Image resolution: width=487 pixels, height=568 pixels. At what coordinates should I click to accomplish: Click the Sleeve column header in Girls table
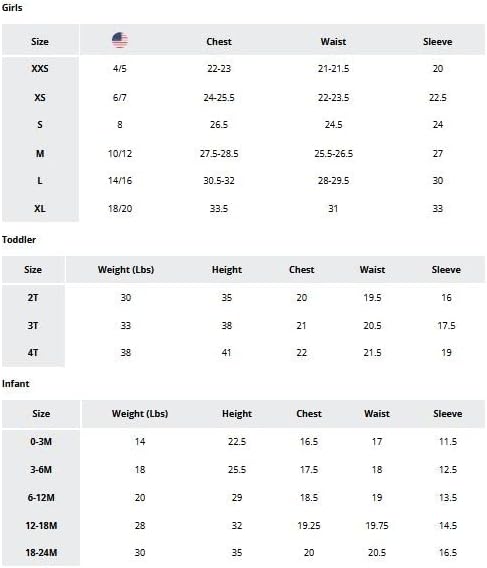[438, 42]
